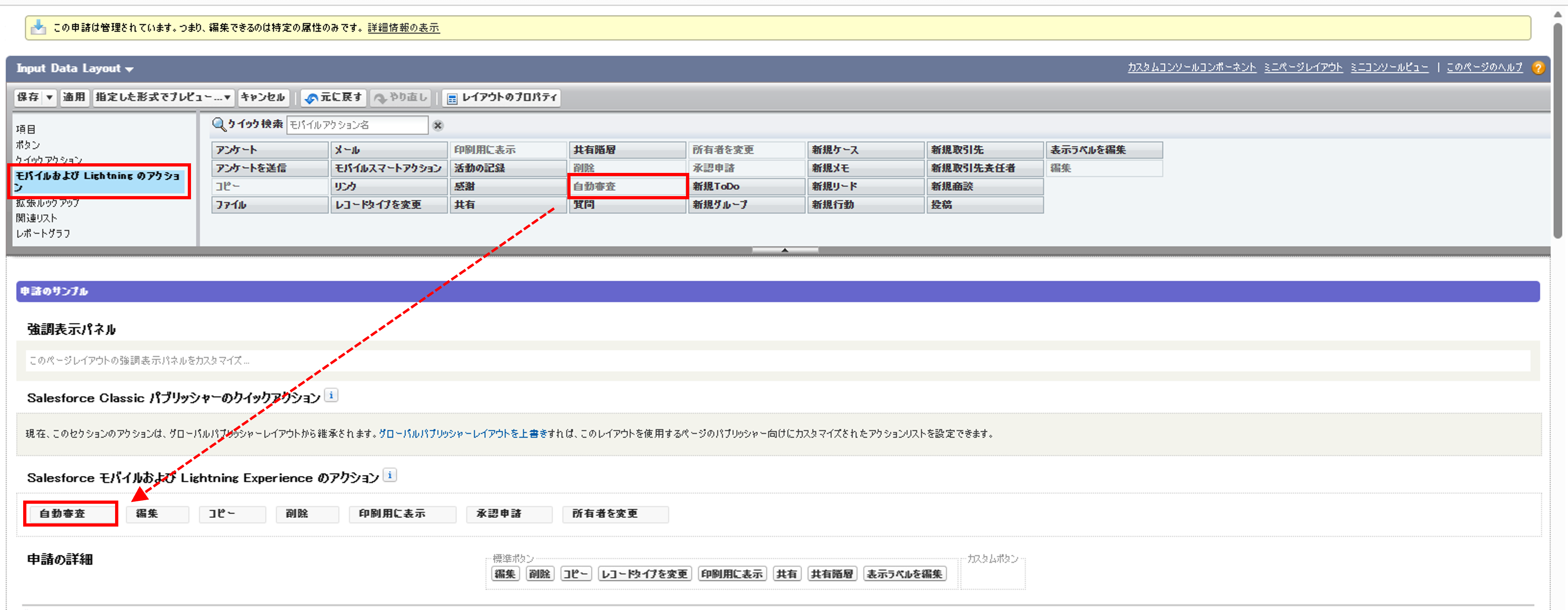Click info icon beside Lightning Experience のアクション

tap(390, 476)
